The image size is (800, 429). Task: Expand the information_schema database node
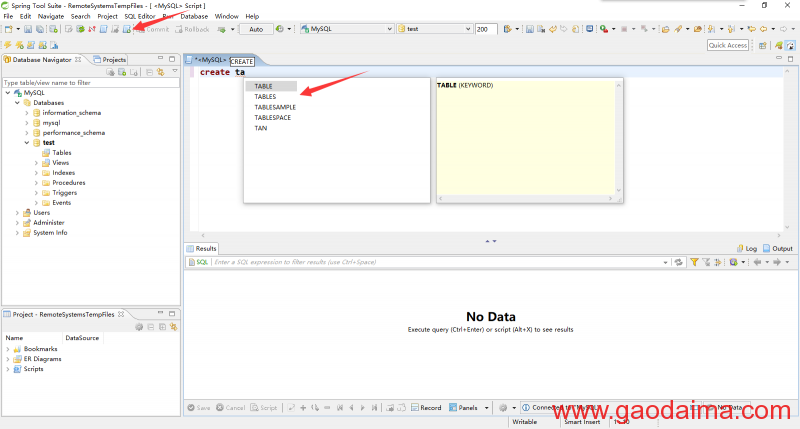(x=27, y=113)
